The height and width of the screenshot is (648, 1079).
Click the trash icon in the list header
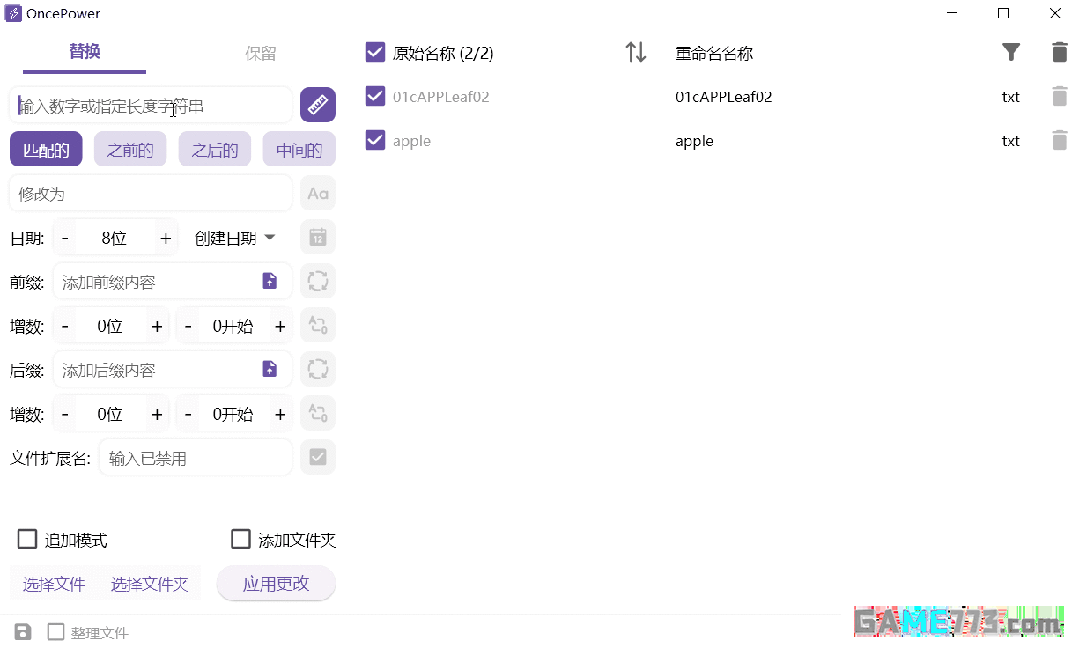1059,52
